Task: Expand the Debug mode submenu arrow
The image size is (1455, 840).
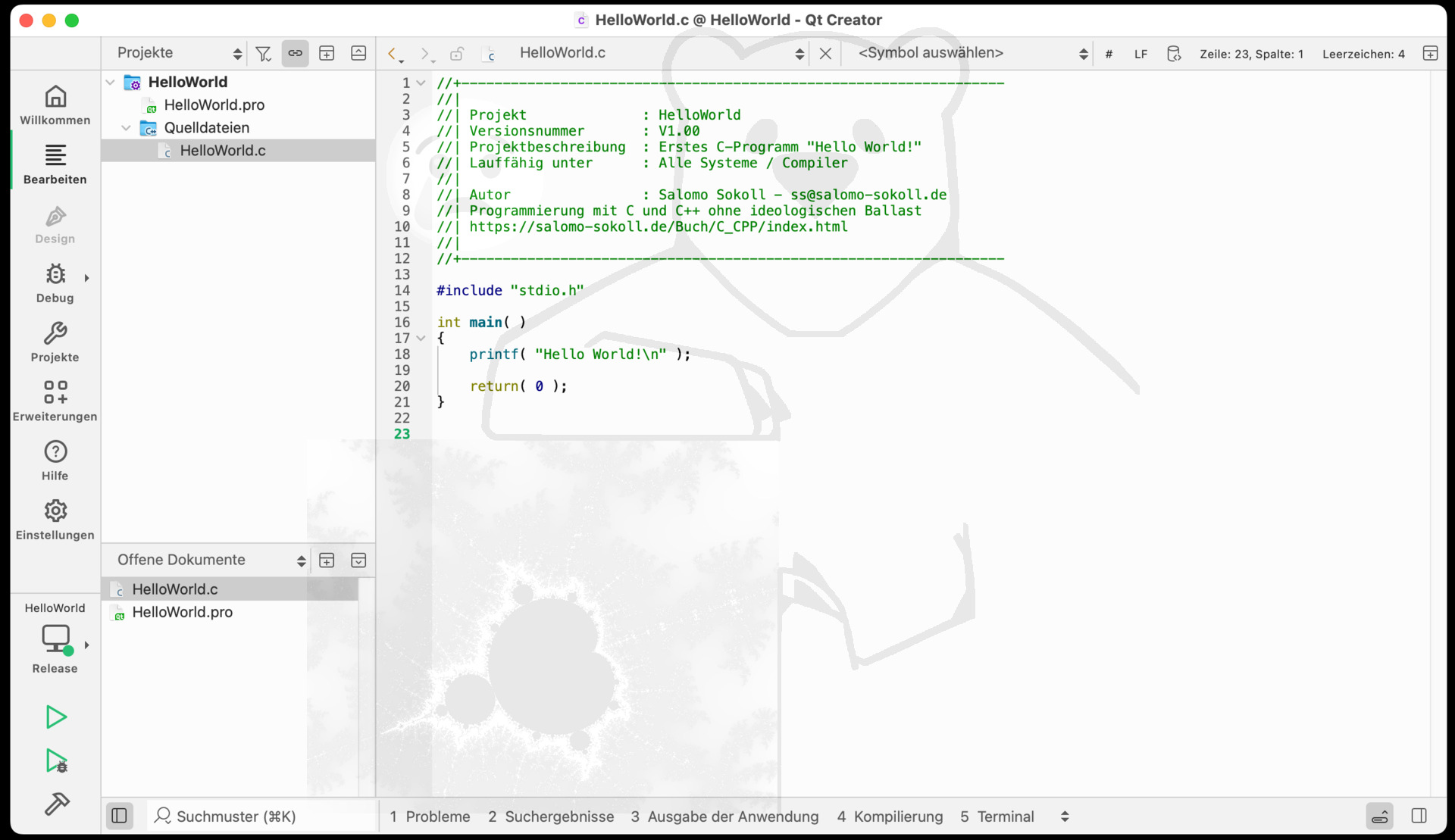Action: point(86,278)
